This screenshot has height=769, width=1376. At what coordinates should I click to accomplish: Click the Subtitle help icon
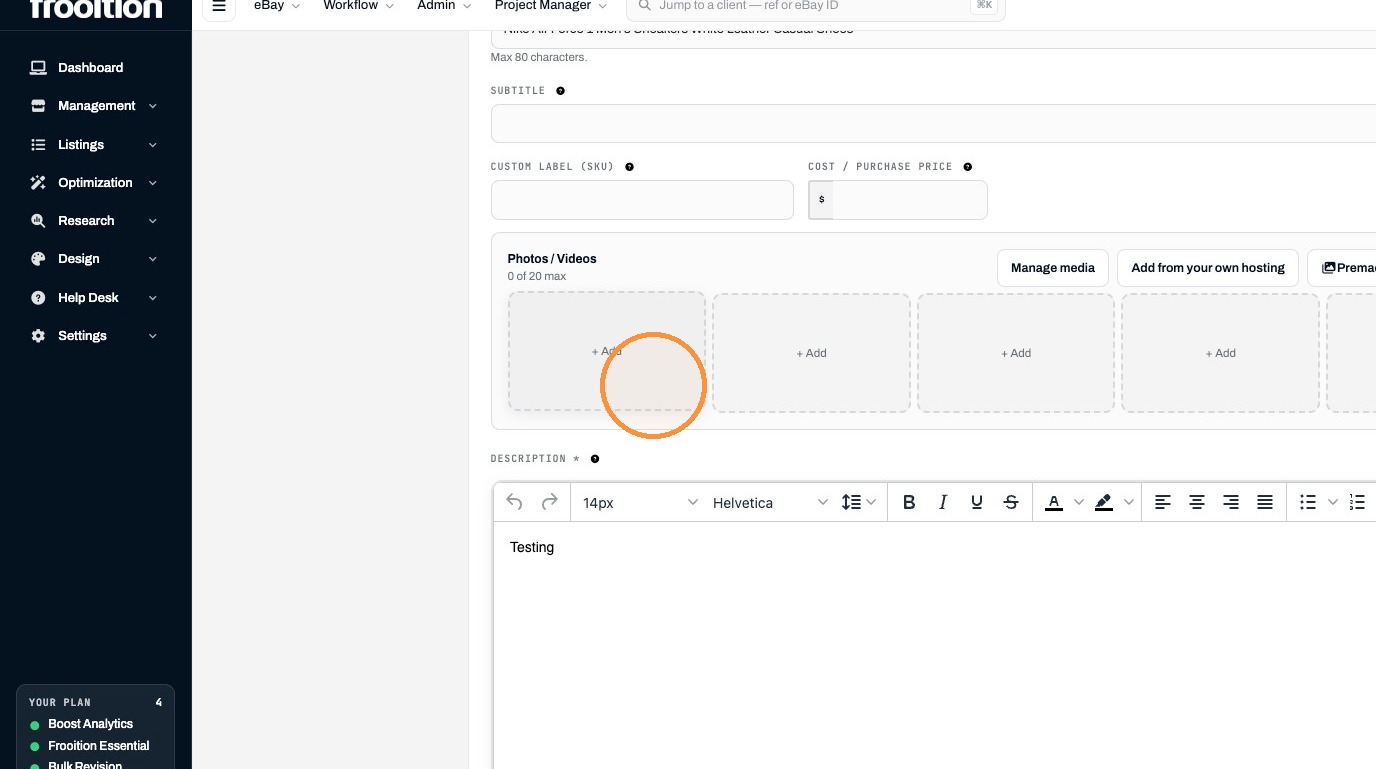(x=560, y=91)
